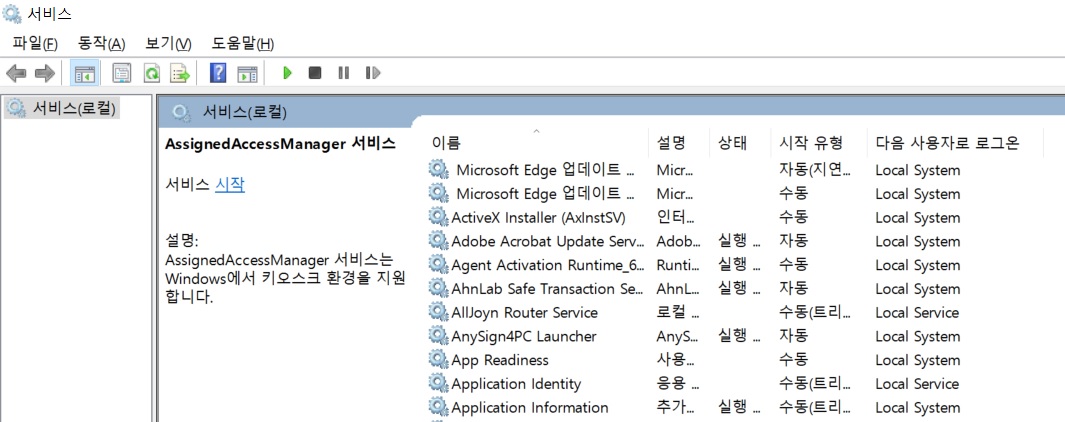Click gear icon beside ActiveX Installer

439,217
